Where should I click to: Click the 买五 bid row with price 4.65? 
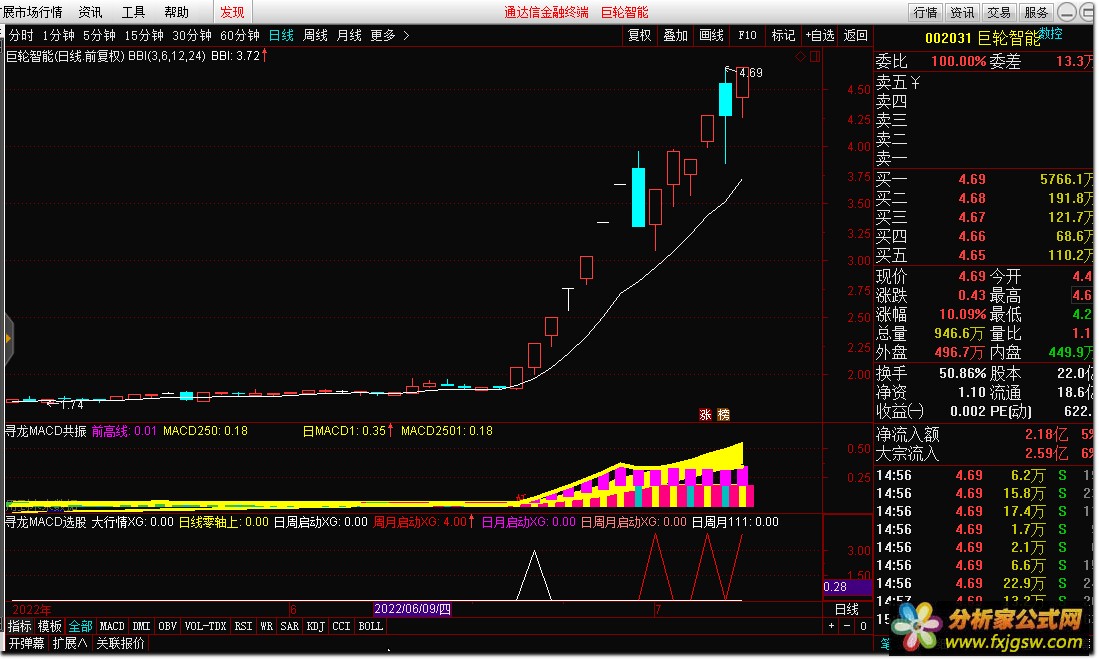pos(984,255)
